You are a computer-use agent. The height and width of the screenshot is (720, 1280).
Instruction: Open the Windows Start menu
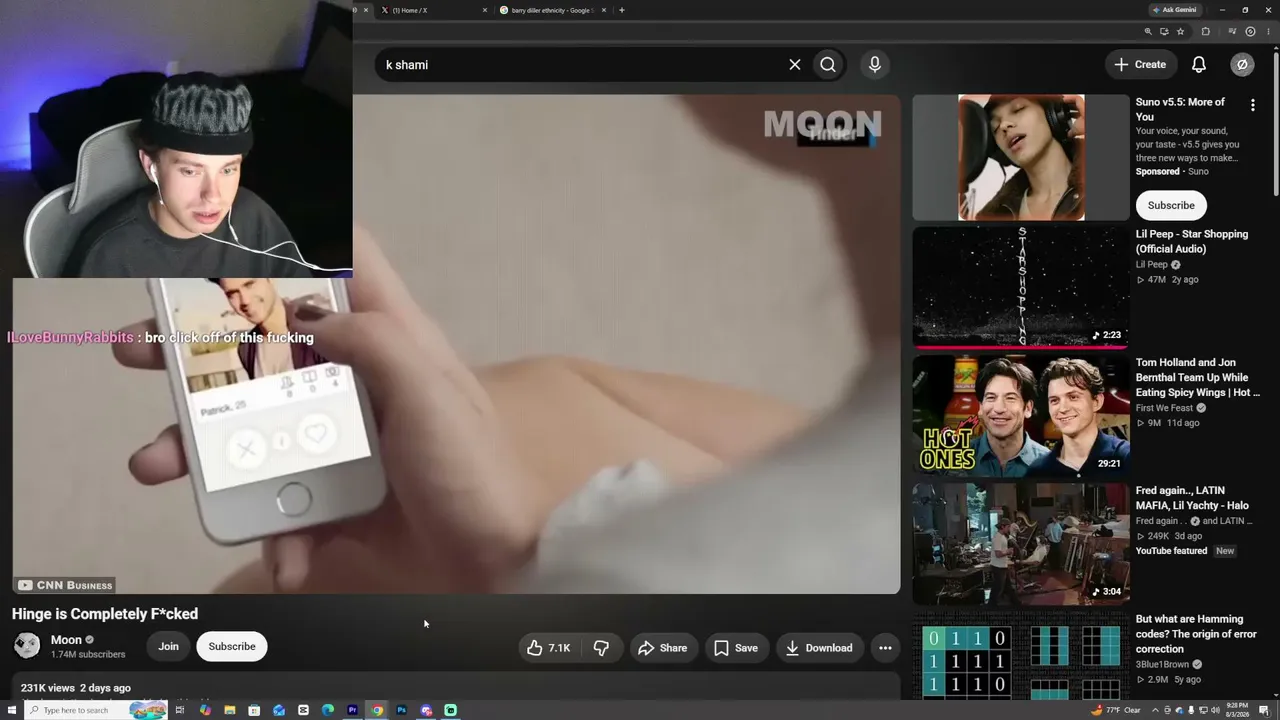click(x=11, y=710)
